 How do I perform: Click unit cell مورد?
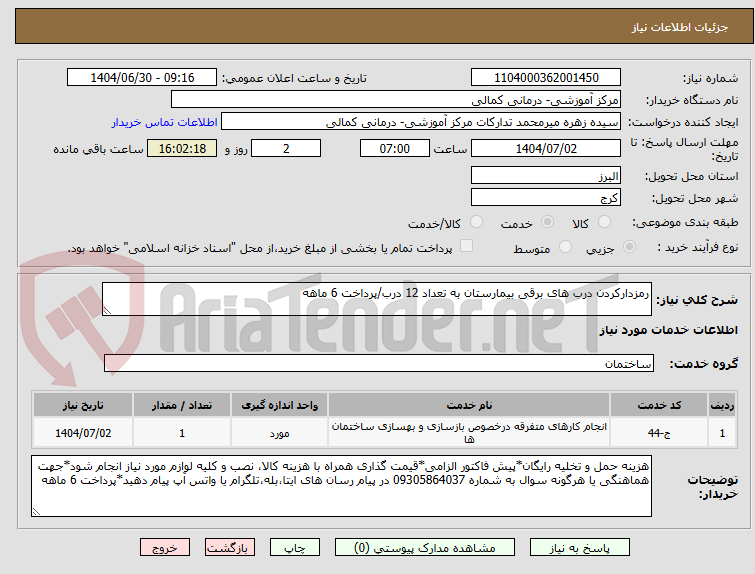click(279, 432)
